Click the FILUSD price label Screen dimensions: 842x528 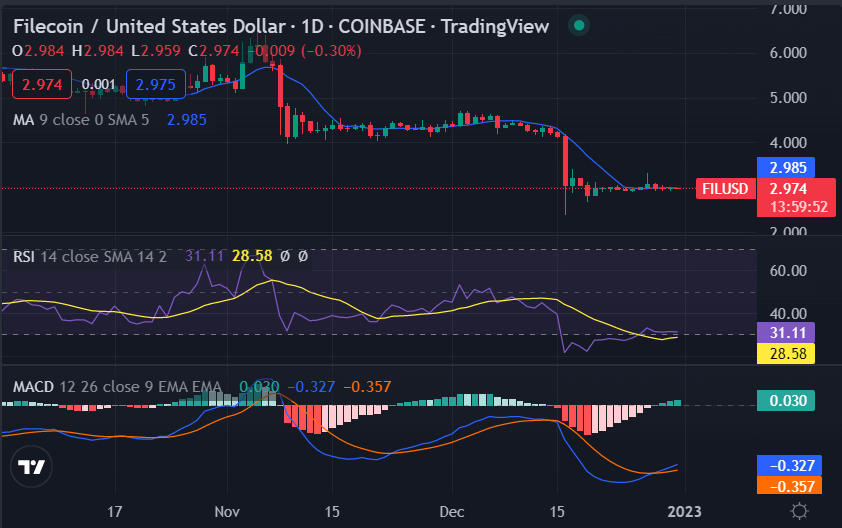click(725, 189)
